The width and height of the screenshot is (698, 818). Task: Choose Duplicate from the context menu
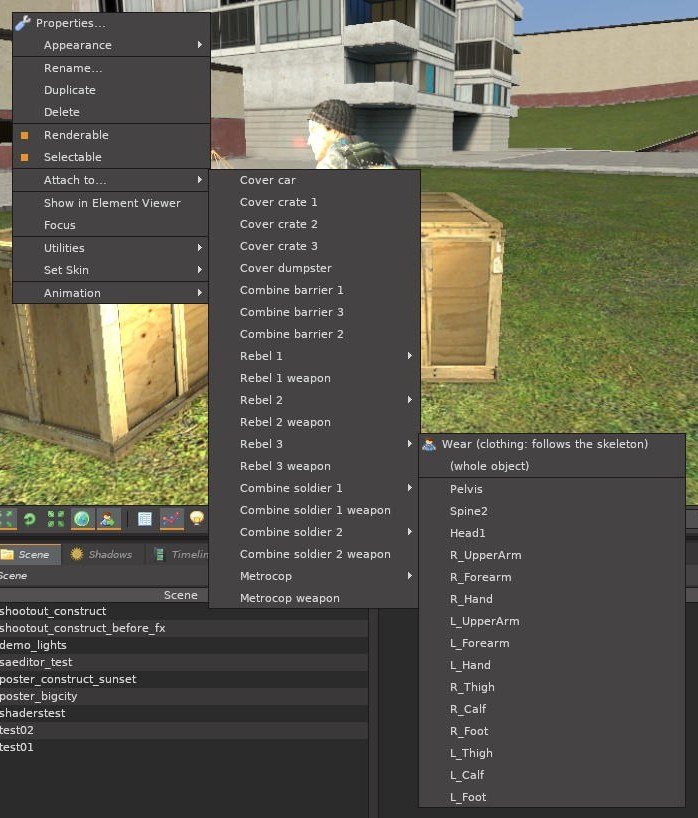coord(111,90)
